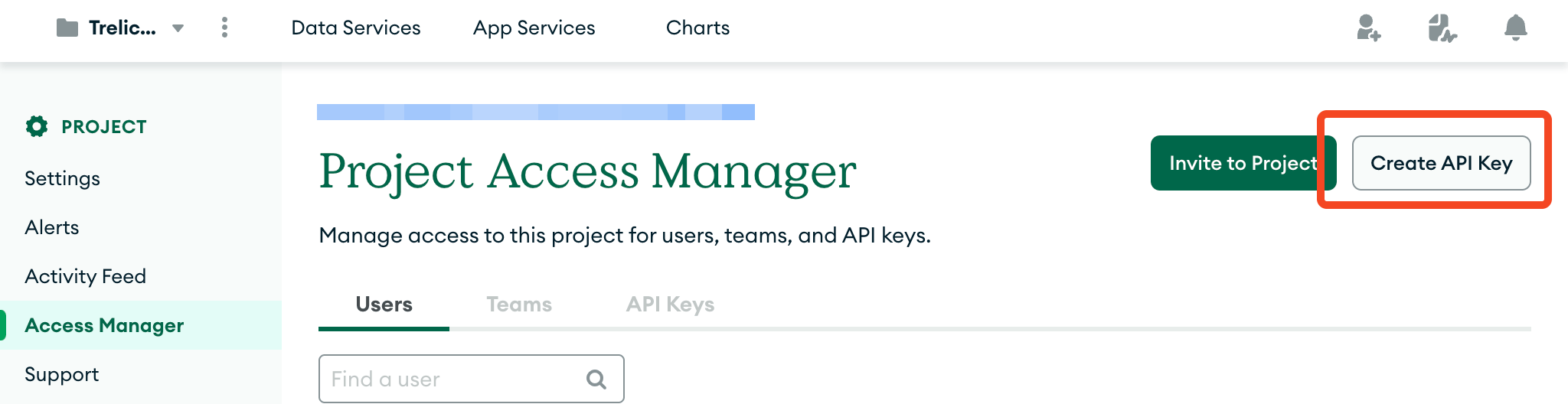Click the PROJECT sidebar heading
The image size is (1568, 404).
point(104,126)
